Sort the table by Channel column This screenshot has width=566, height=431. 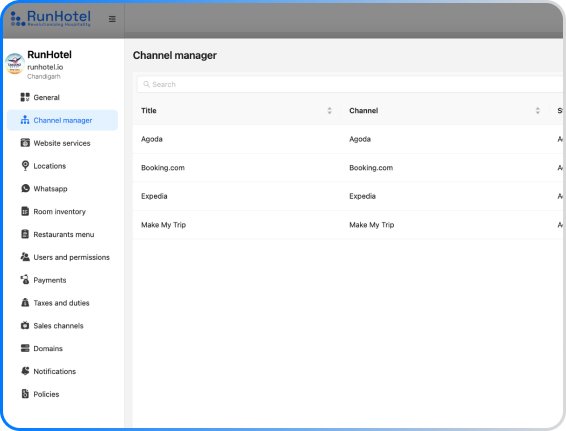537,110
